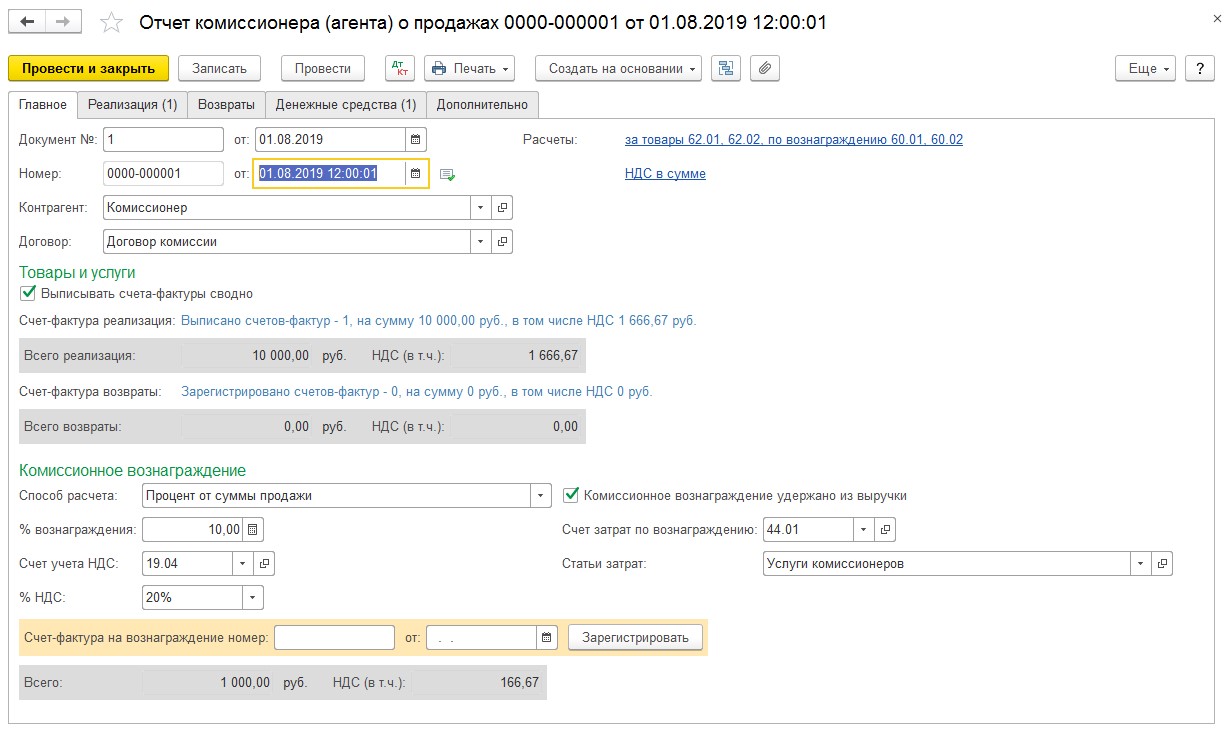
Task: Click Провести и закрыть button
Action: pos(88,68)
